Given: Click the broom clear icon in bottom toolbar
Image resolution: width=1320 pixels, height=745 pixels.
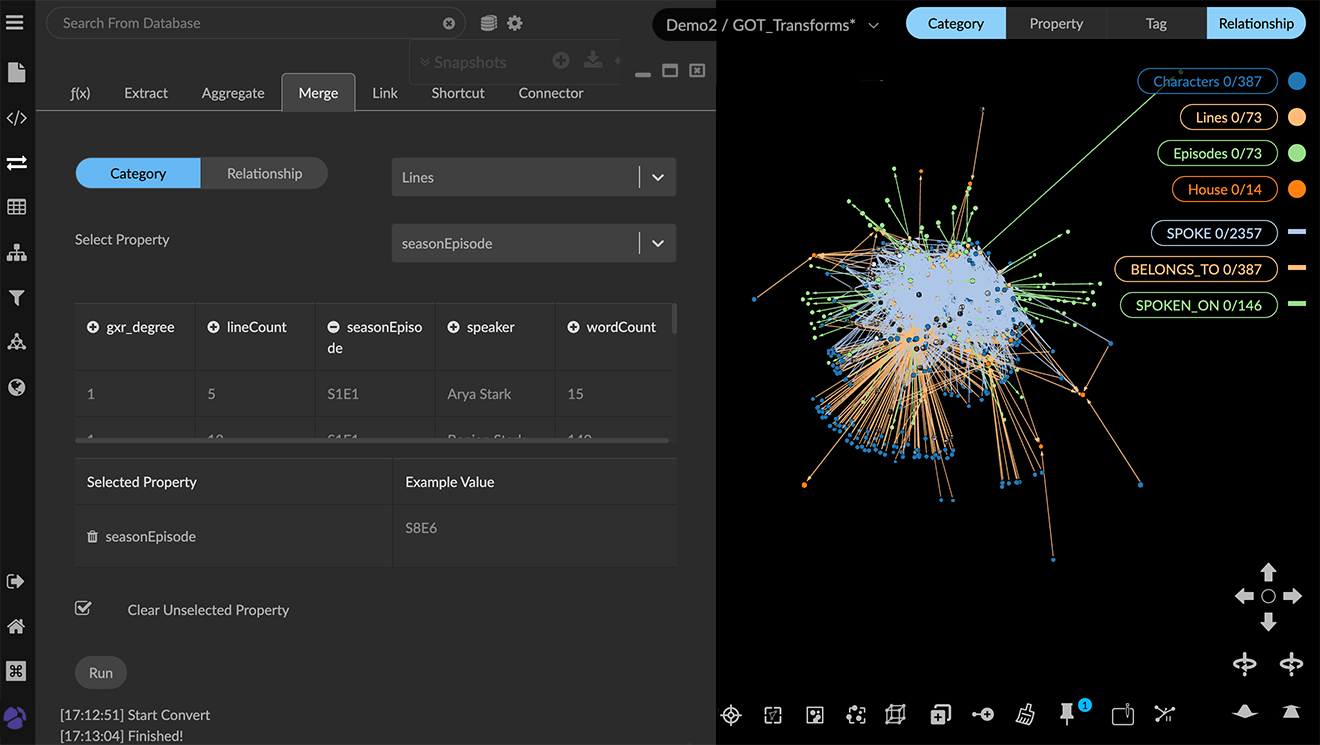Looking at the screenshot, I should click(1025, 714).
